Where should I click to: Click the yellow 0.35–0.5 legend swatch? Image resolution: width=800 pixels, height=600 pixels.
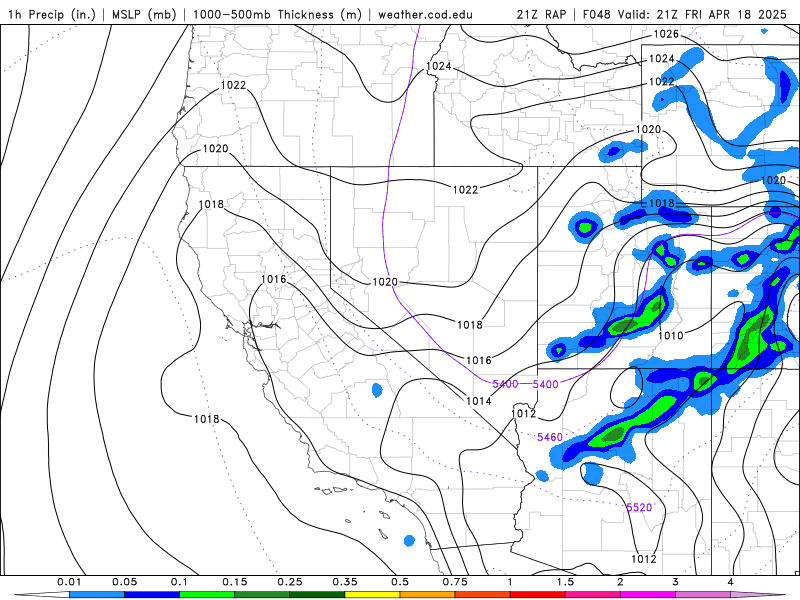coord(372,595)
